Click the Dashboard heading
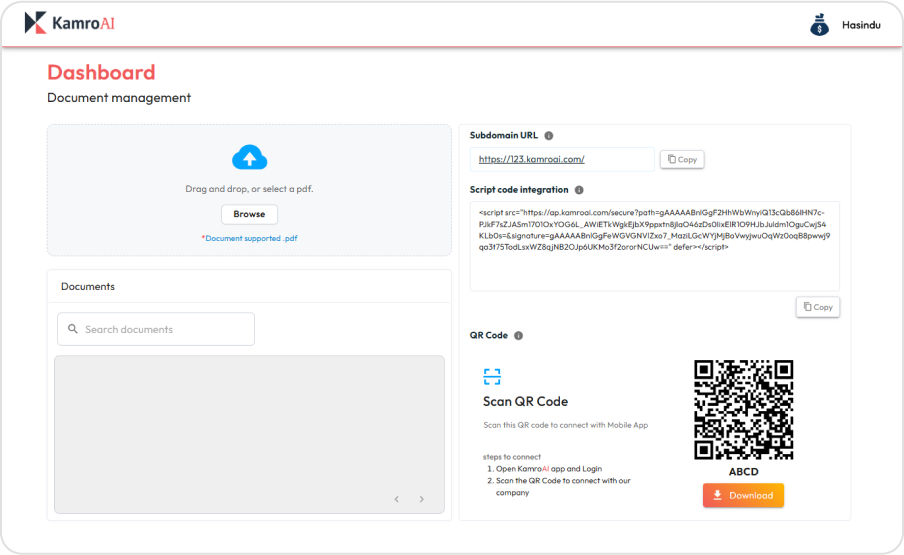Viewport: 904px width, 555px height. coord(101,73)
